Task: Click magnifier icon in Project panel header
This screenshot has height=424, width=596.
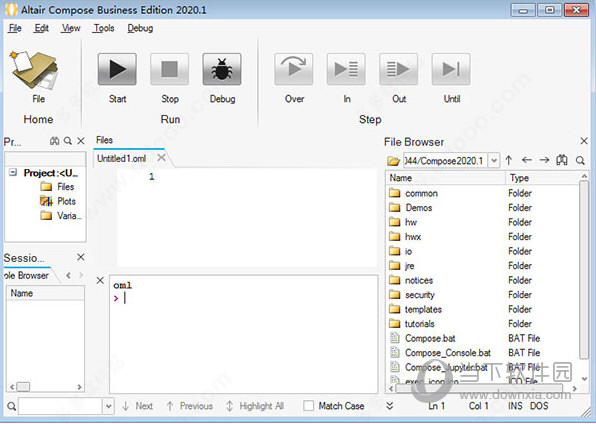Action: tap(68, 141)
